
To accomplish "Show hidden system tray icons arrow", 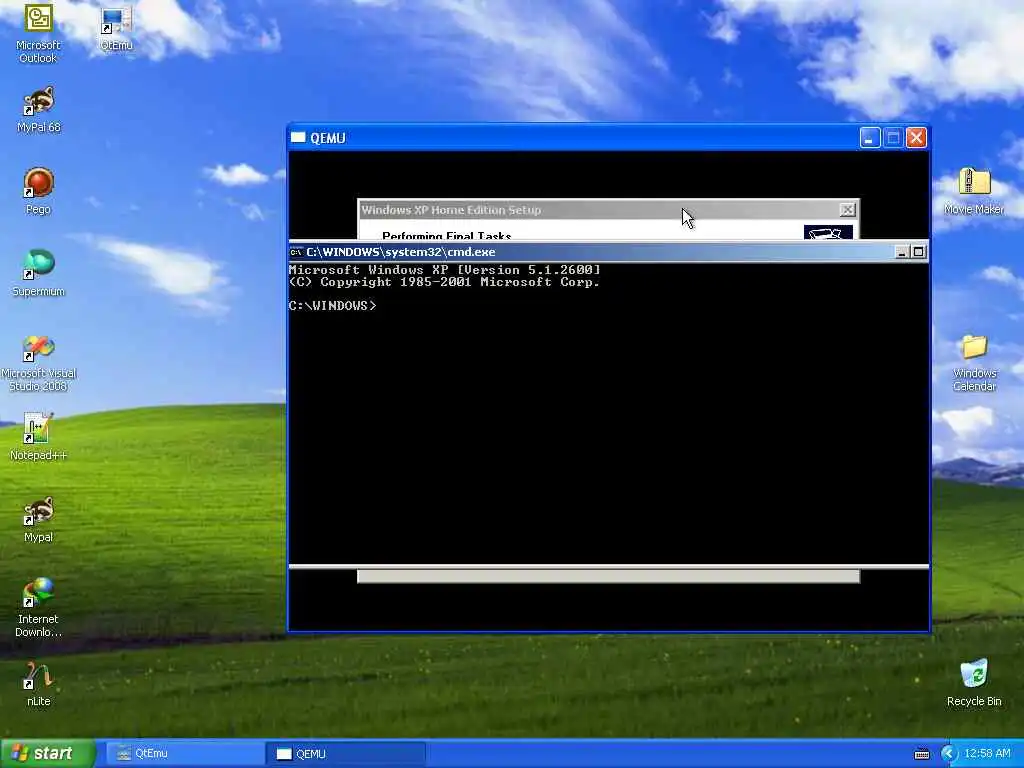I will click(948, 754).
